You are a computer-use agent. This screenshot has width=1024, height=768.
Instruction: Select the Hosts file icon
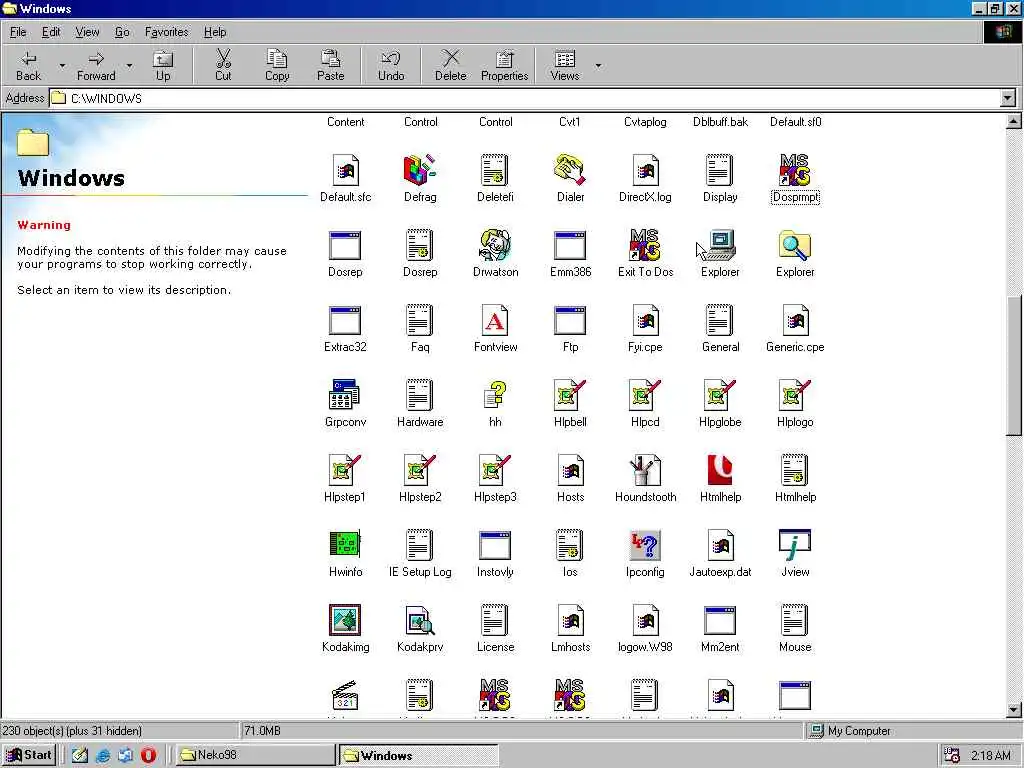570,470
